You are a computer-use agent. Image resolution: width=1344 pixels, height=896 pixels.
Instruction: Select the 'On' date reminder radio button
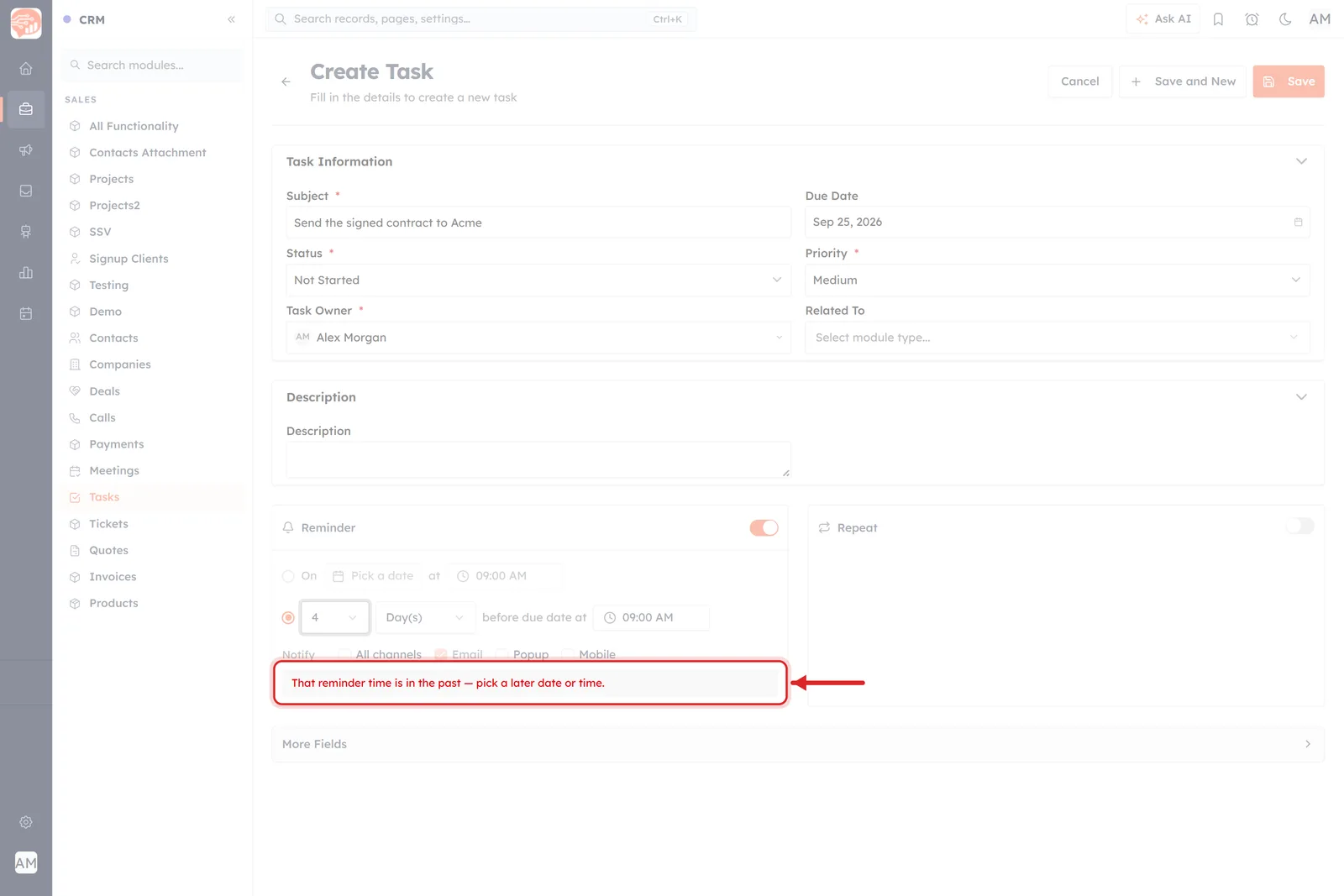point(288,576)
